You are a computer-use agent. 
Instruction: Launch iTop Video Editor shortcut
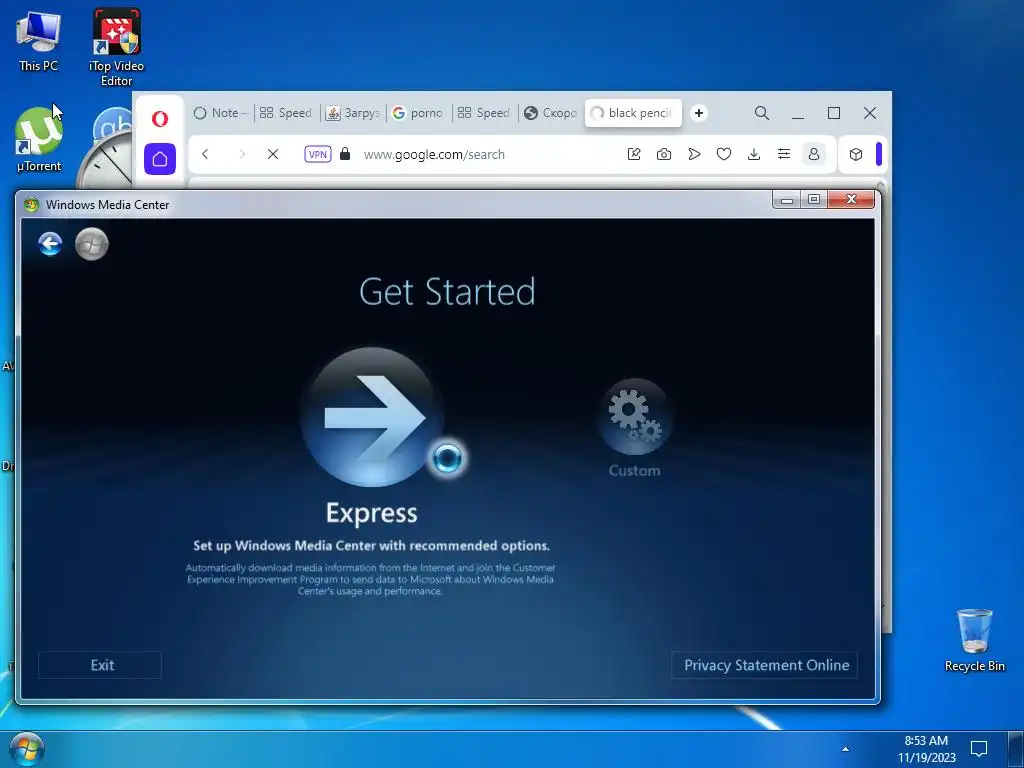[x=116, y=47]
